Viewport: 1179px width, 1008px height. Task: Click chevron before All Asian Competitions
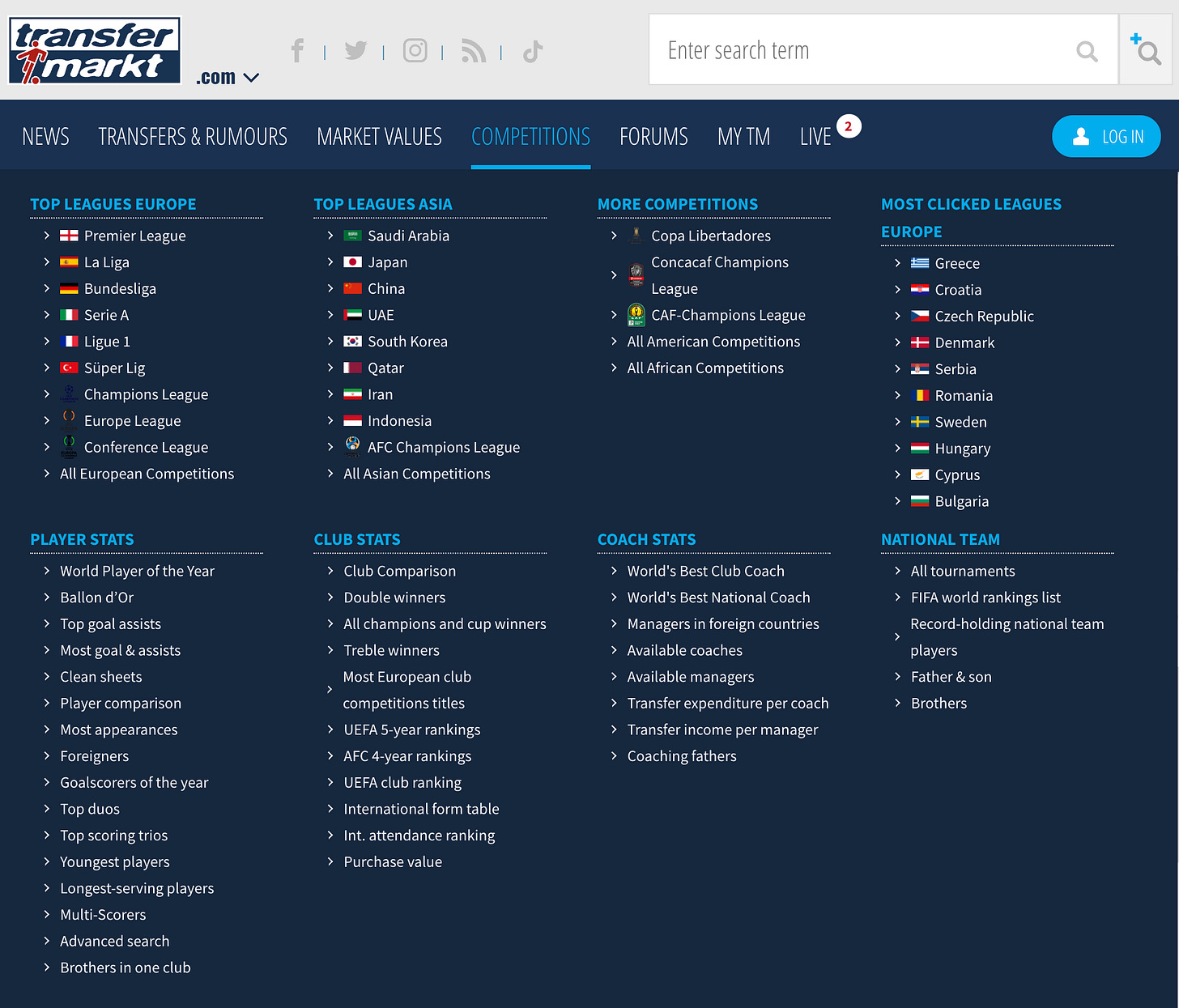pos(330,474)
